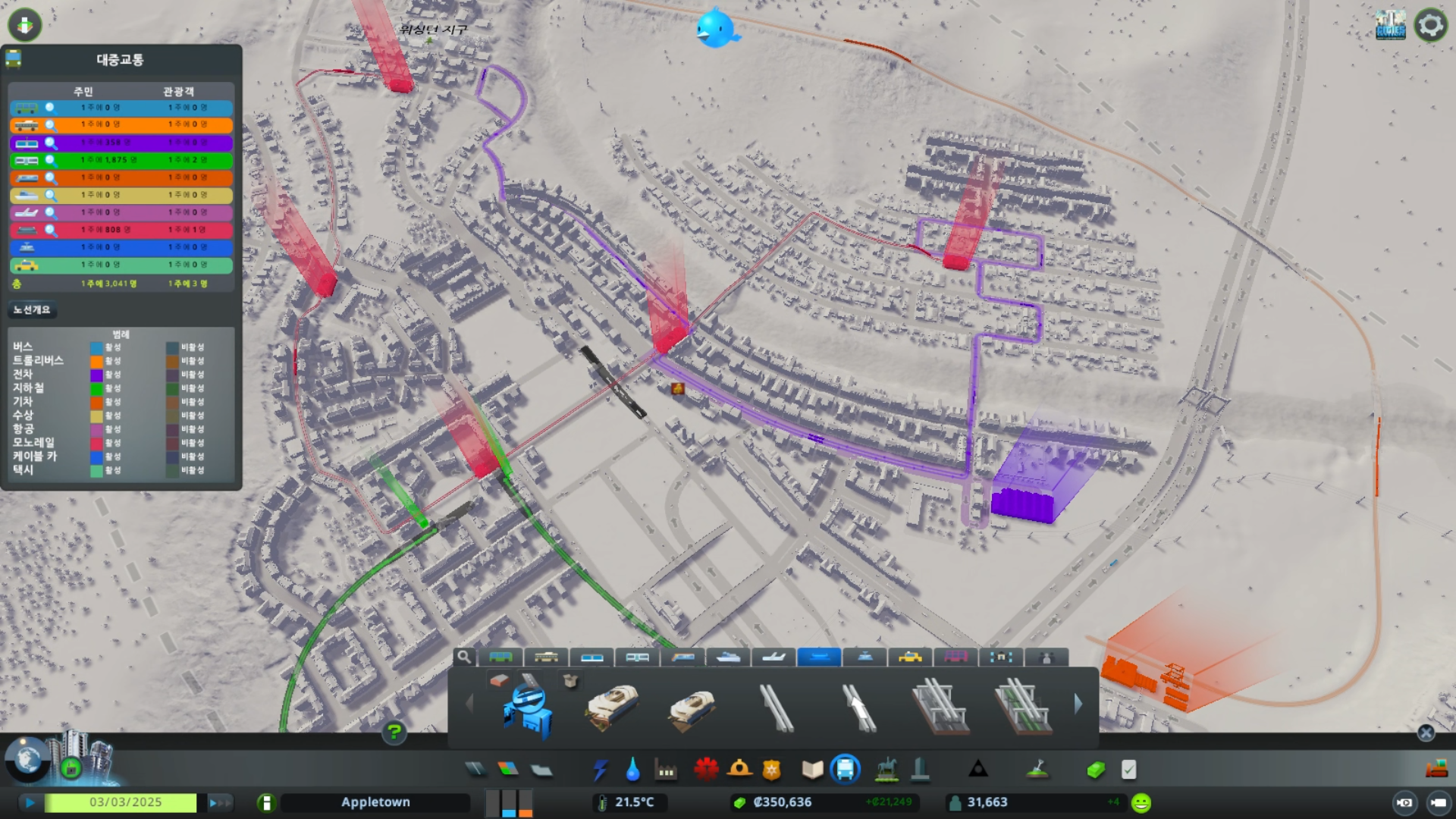Open the electricity build menu

pyautogui.click(x=600, y=770)
